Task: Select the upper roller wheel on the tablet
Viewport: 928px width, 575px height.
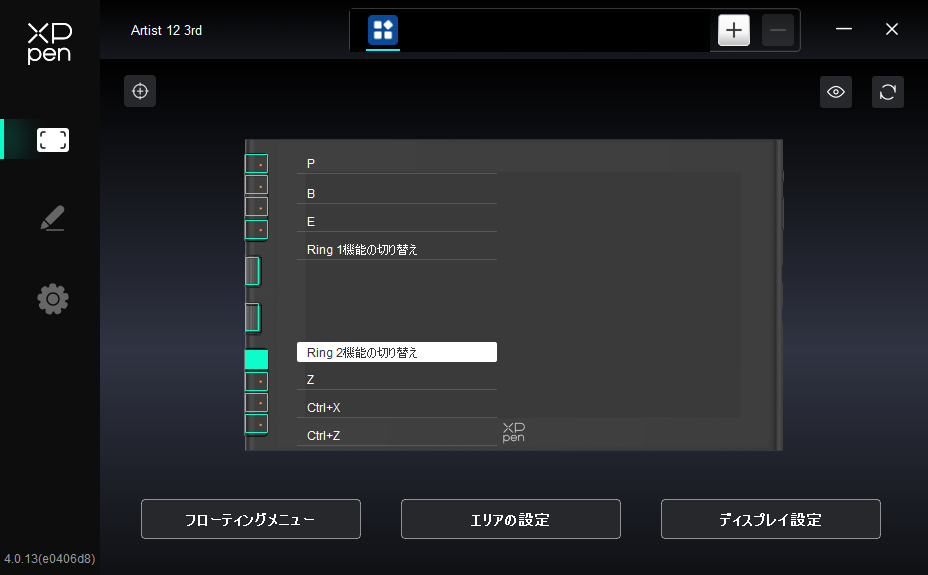Action: coord(252,271)
